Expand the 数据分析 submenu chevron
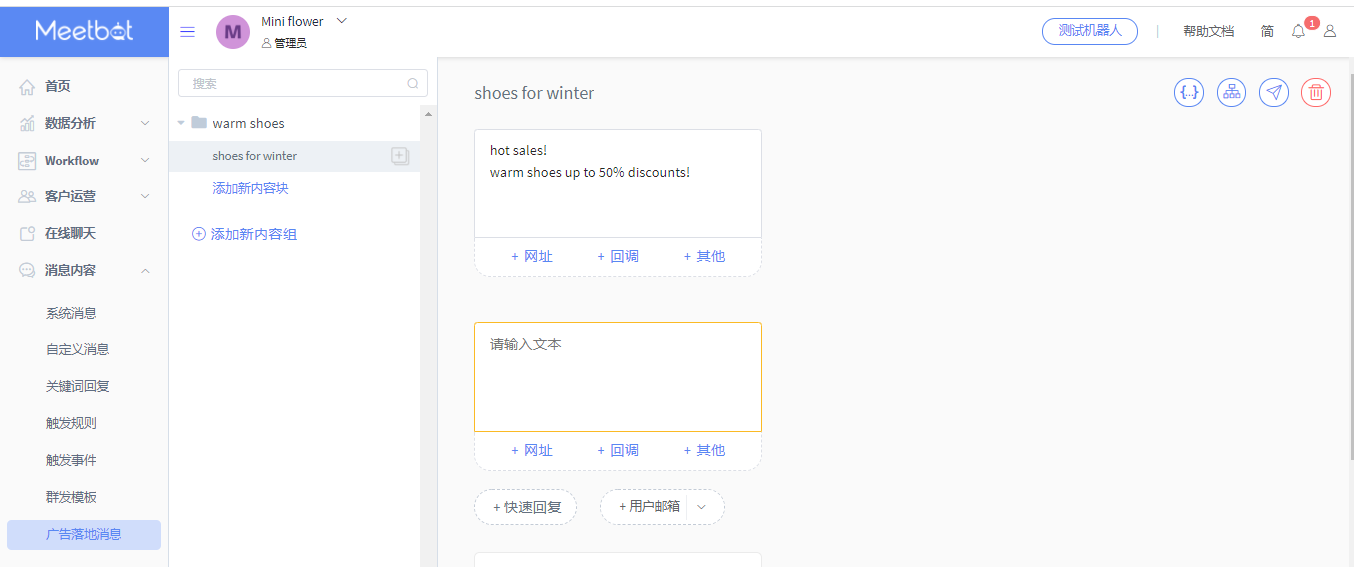Screen dimensions: 1354x567 click(145, 123)
